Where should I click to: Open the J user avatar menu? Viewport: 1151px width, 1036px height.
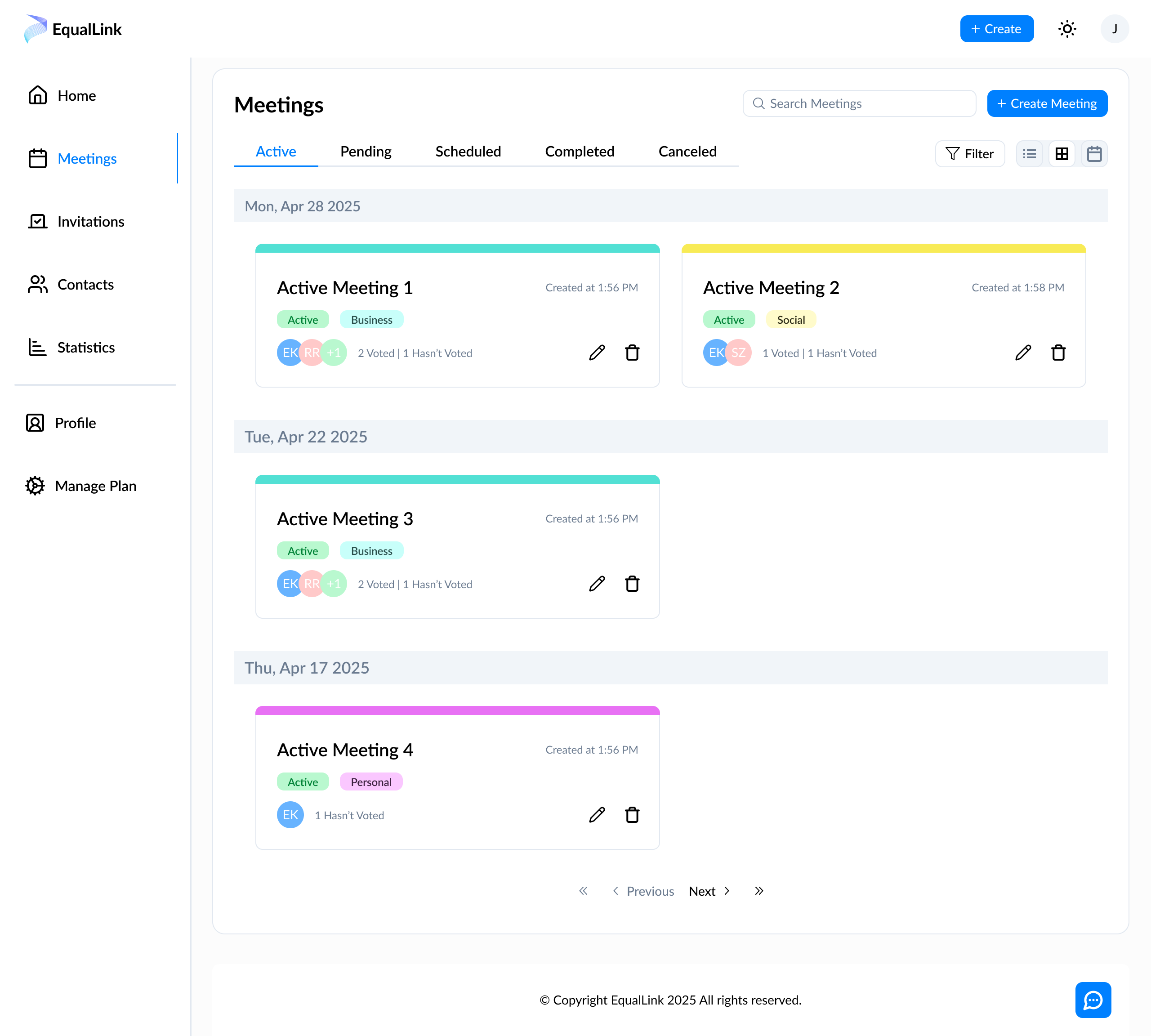click(1114, 29)
